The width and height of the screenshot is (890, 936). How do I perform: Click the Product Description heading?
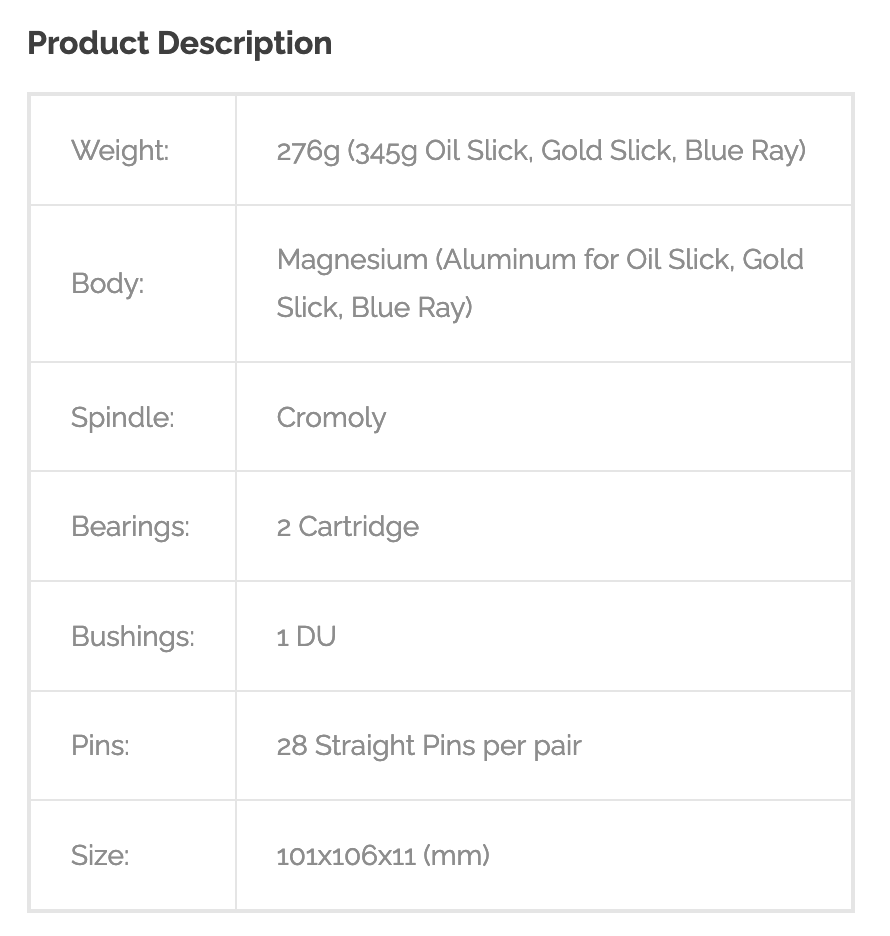[180, 44]
